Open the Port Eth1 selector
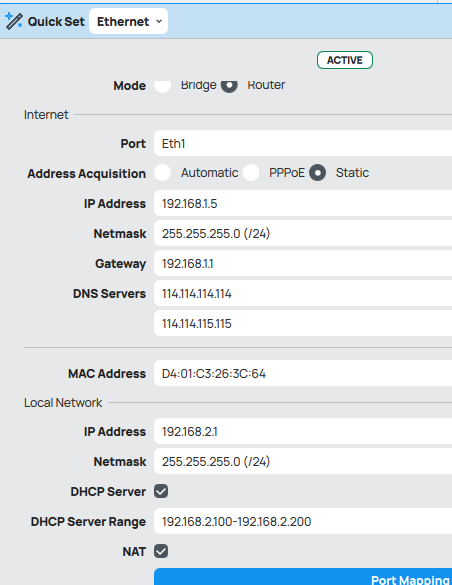Screen dimensions: 452x585 [303, 143]
